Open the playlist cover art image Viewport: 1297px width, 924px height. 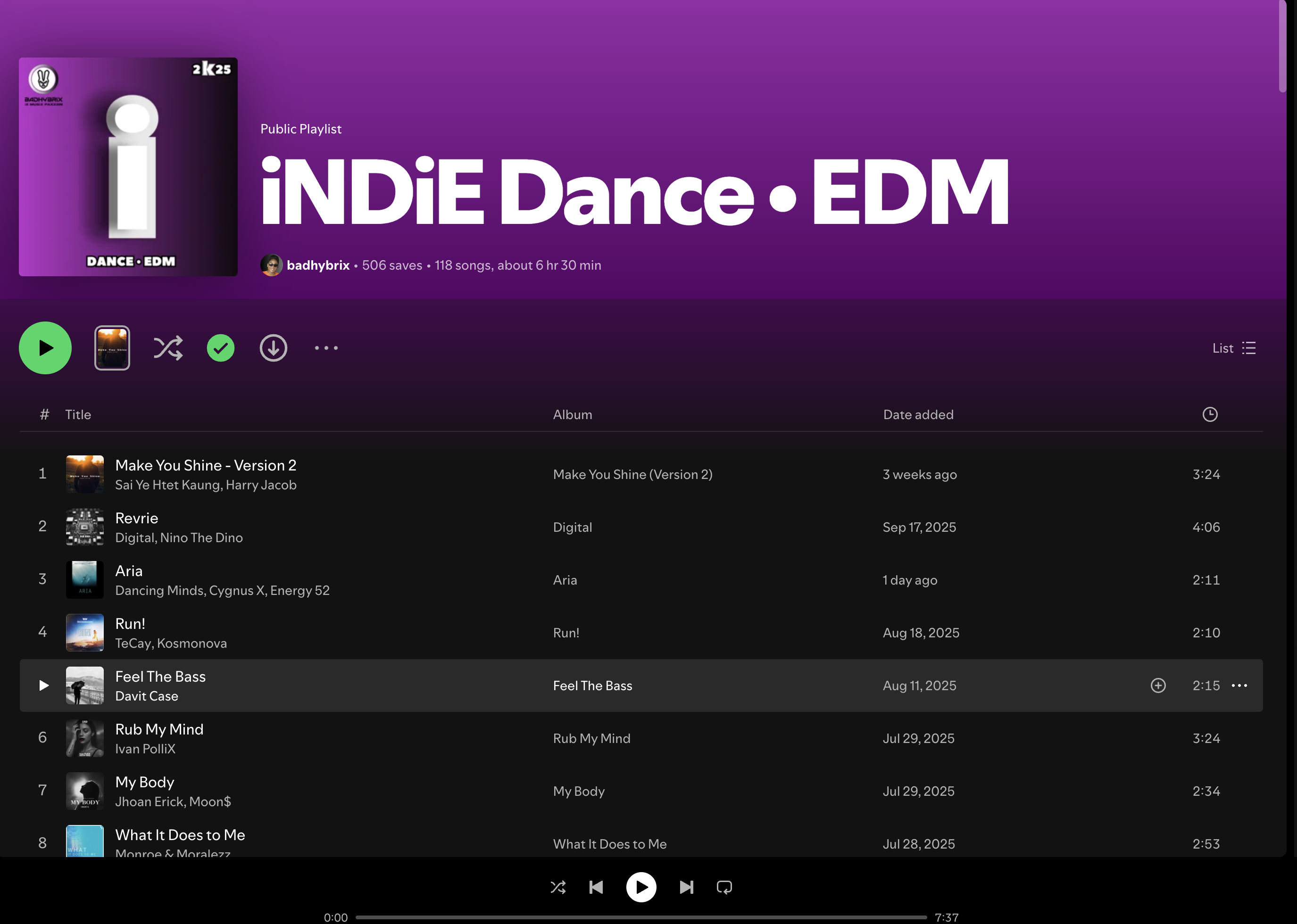(x=128, y=167)
